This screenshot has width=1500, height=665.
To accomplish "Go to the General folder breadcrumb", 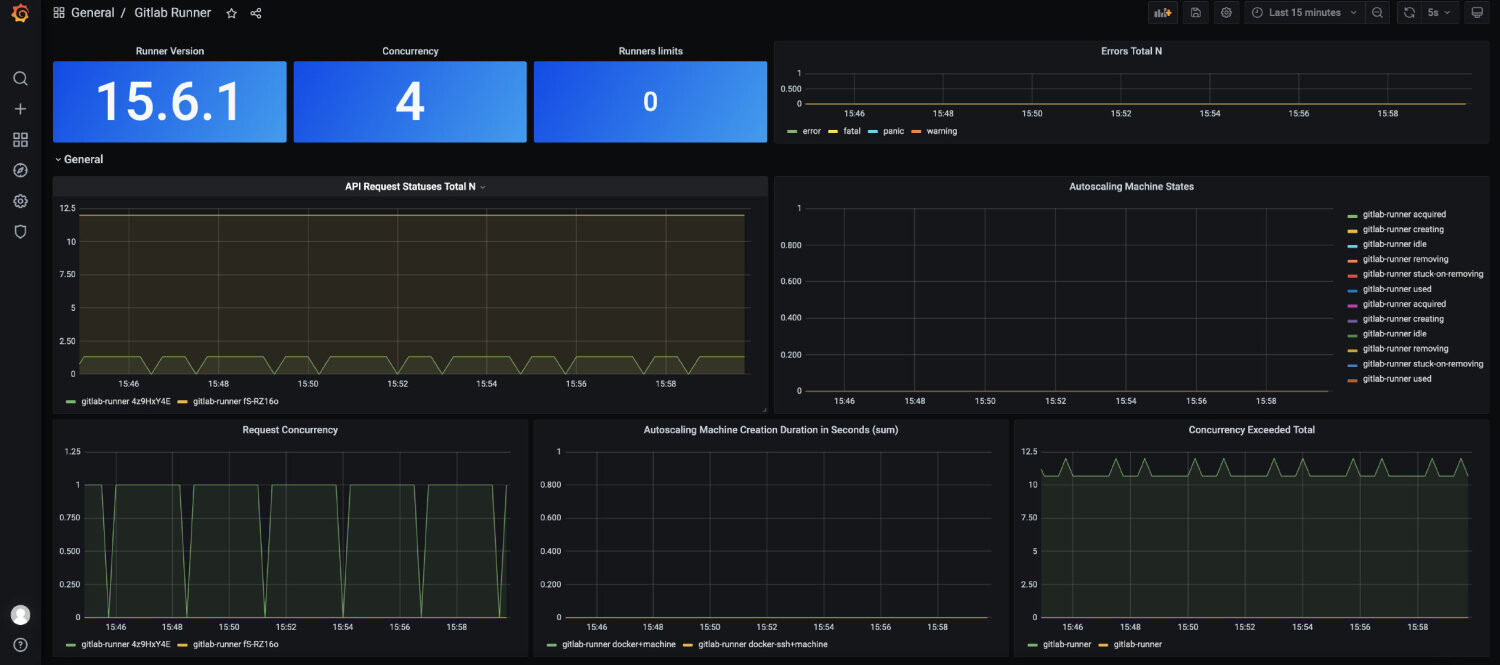I will tap(93, 13).
